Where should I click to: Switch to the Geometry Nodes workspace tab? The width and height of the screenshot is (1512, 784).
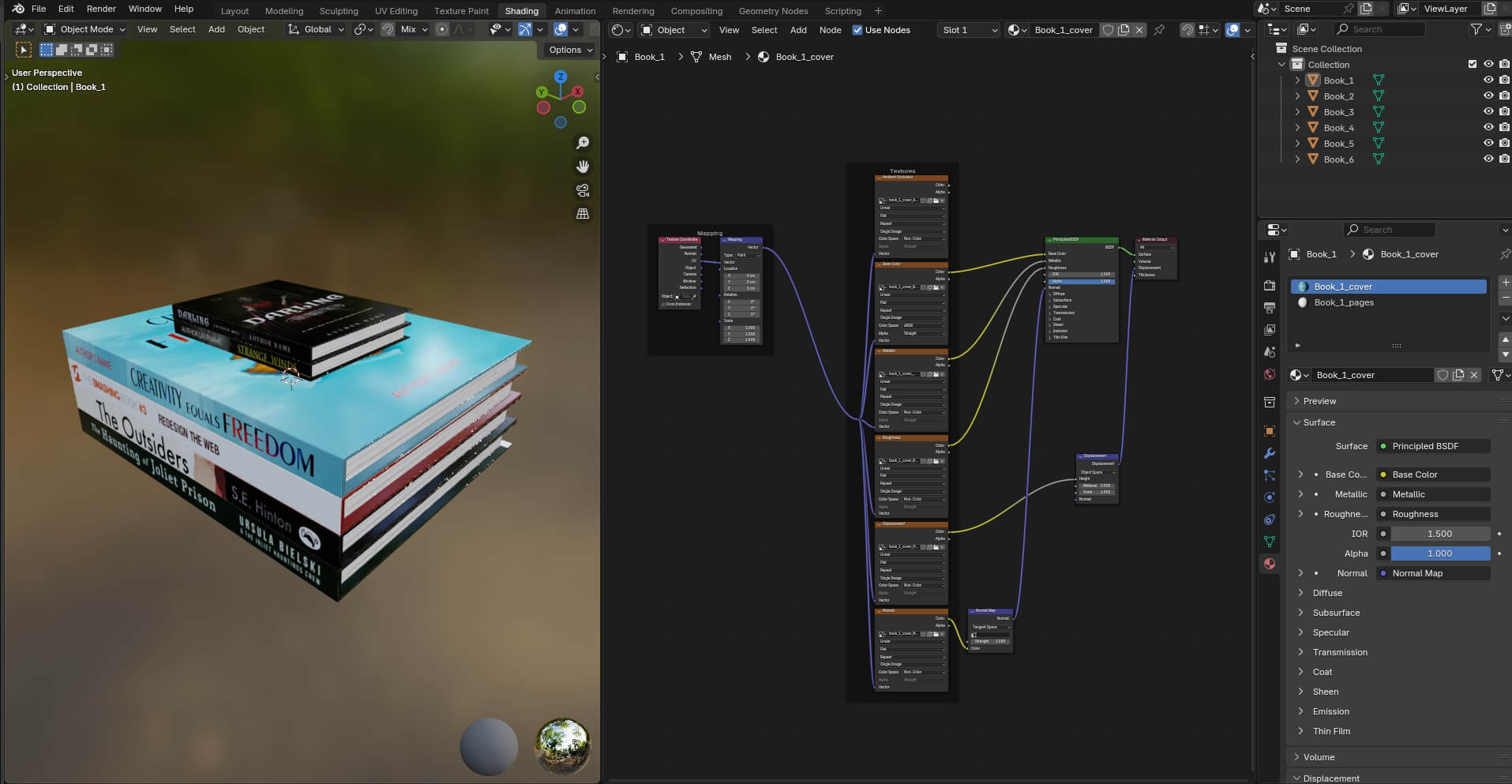pyautogui.click(x=773, y=11)
